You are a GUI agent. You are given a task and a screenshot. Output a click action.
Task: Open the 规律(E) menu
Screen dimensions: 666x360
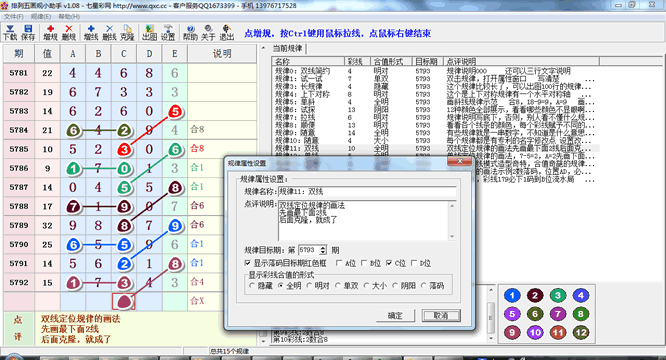41,17
